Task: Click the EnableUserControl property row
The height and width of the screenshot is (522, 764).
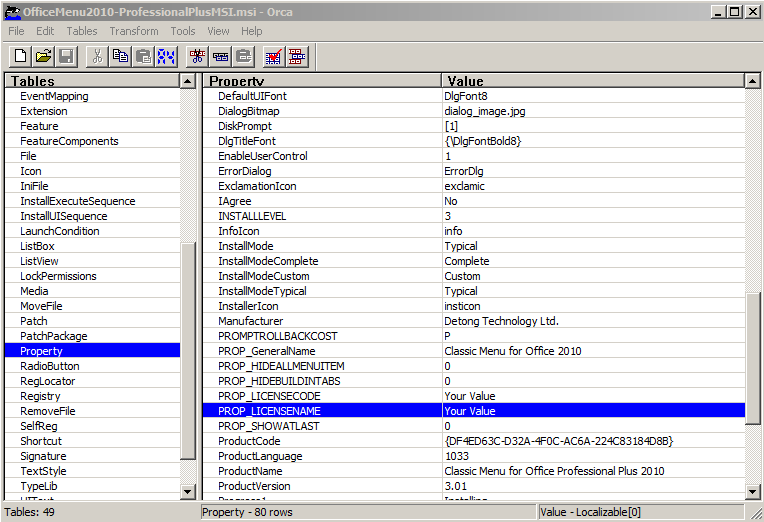Action: (474, 156)
